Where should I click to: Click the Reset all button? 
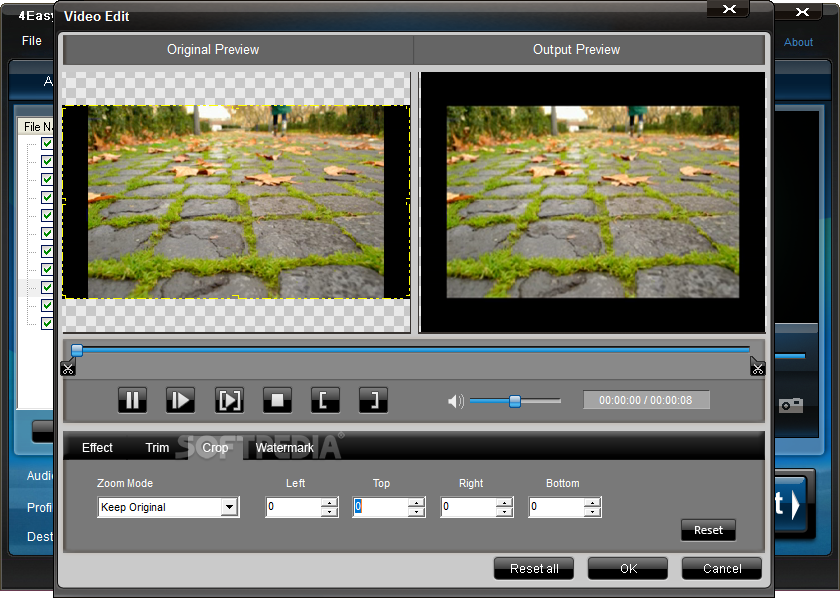click(x=534, y=568)
